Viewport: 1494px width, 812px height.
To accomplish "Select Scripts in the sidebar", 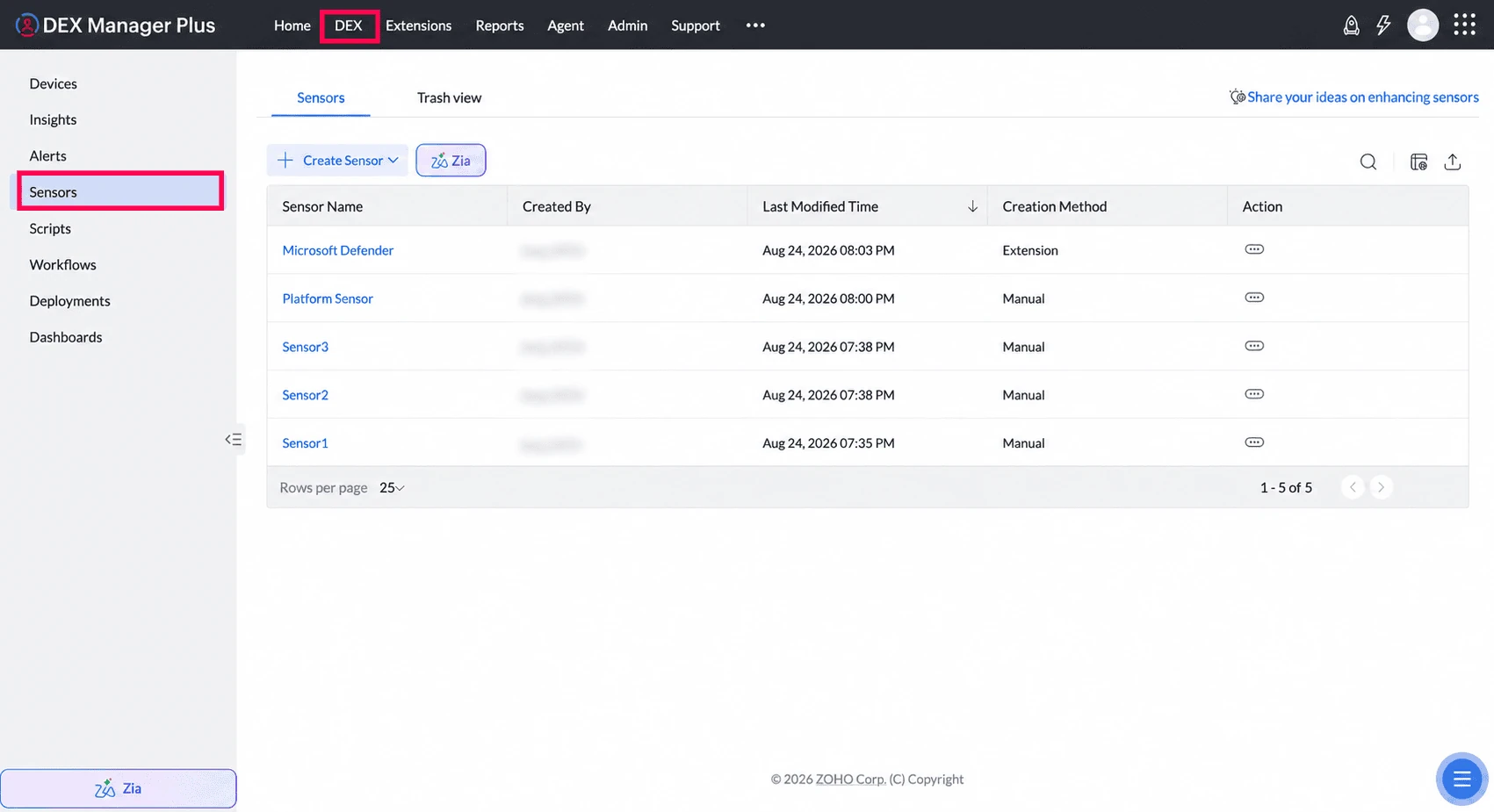I will [x=50, y=228].
